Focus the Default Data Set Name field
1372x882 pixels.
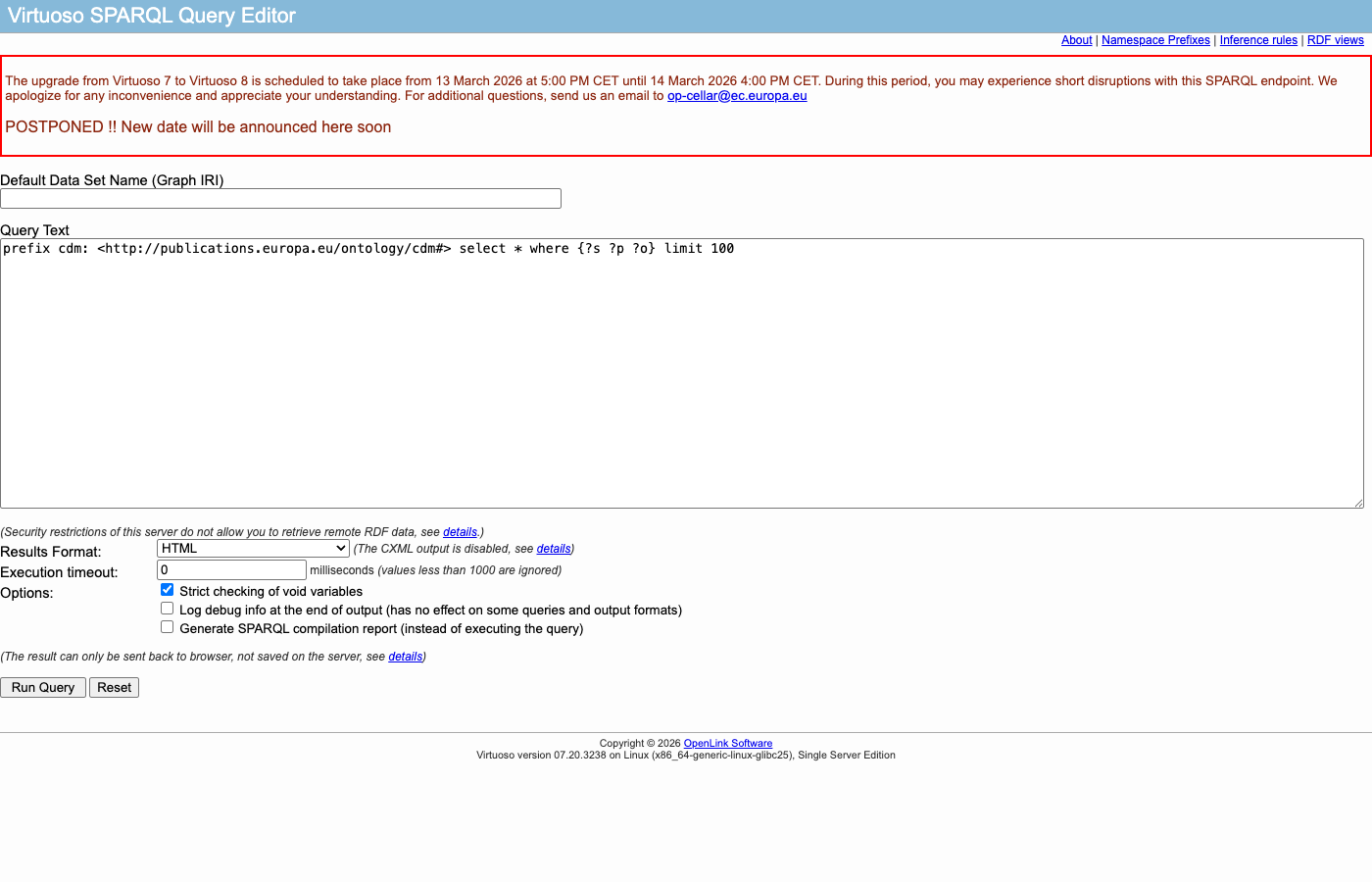click(x=280, y=199)
